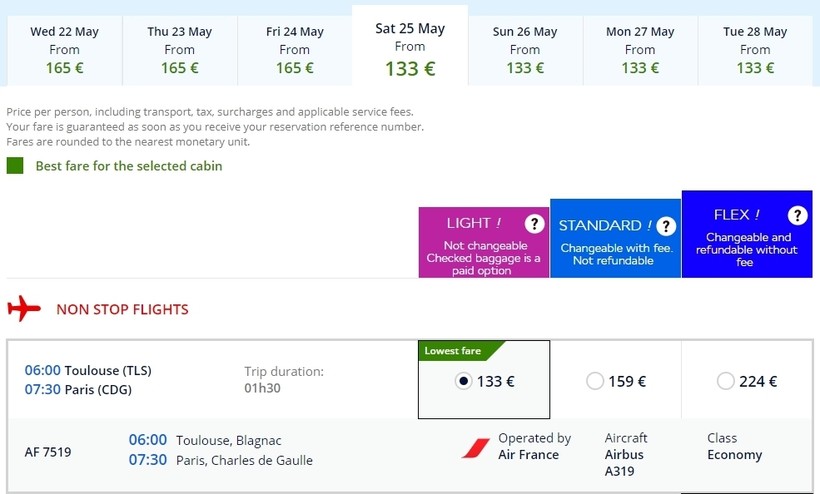Switch to Mon 27 May date tab

coord(640,50)
